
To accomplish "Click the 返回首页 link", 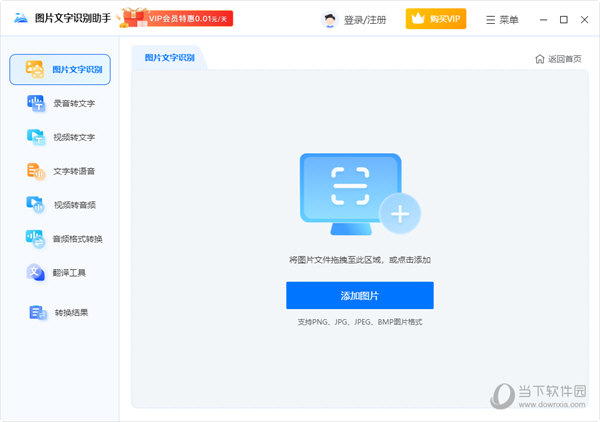I will 565,59.
